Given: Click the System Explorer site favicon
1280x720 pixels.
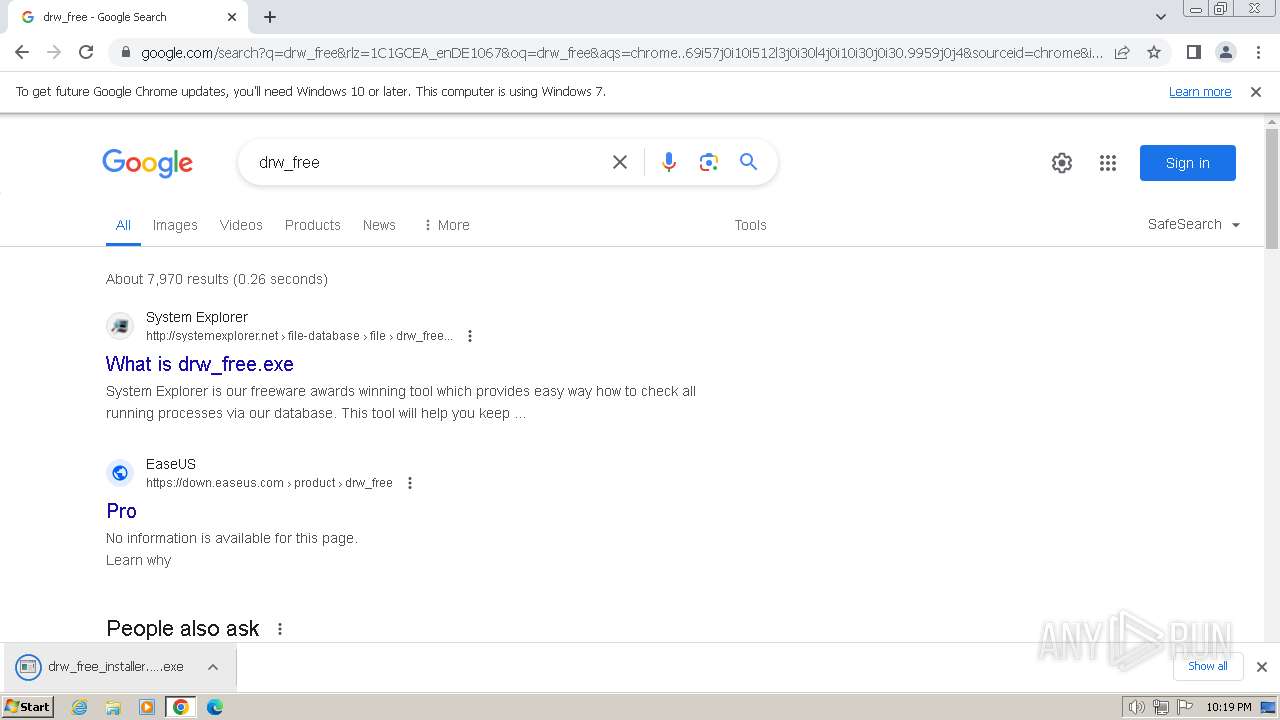Looking at the screenshot, I should click(x=120, y=326).
